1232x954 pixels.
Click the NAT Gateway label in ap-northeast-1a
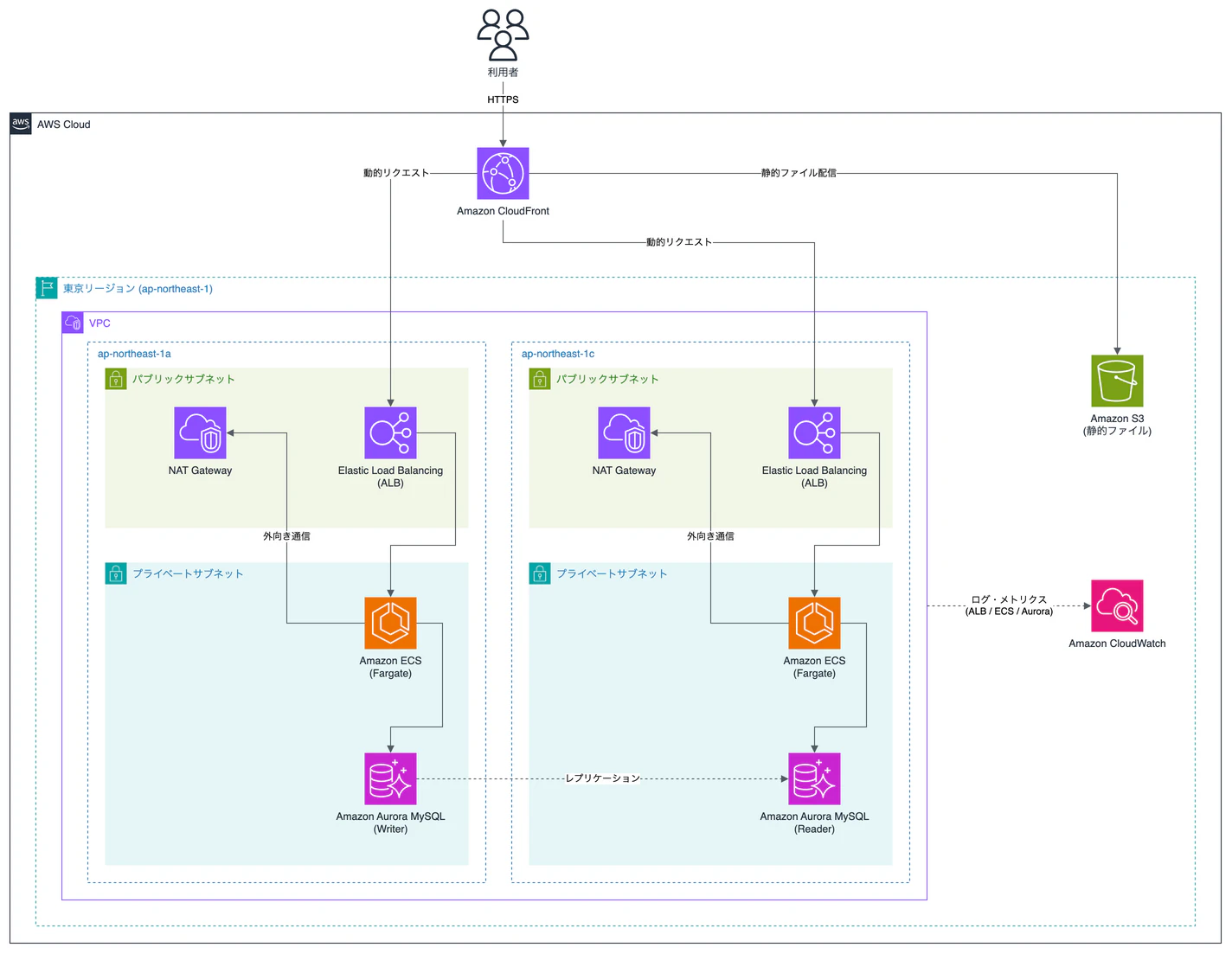200,471
